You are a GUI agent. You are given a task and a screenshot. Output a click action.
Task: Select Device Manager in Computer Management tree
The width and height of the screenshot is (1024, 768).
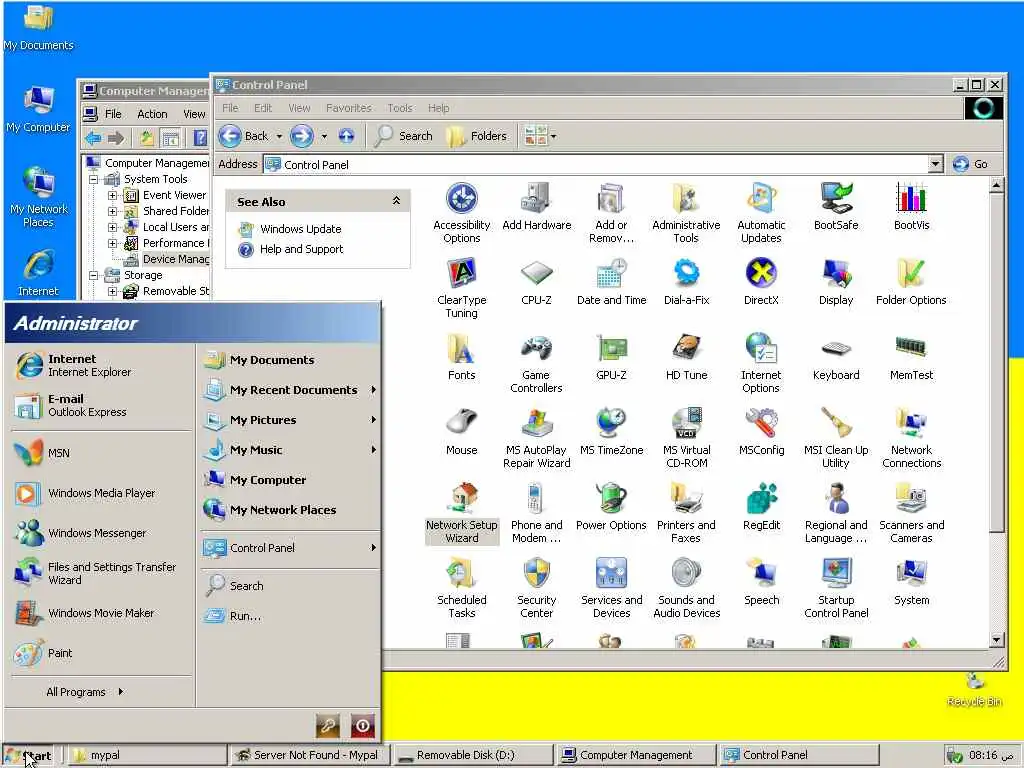tap(176, 259)
